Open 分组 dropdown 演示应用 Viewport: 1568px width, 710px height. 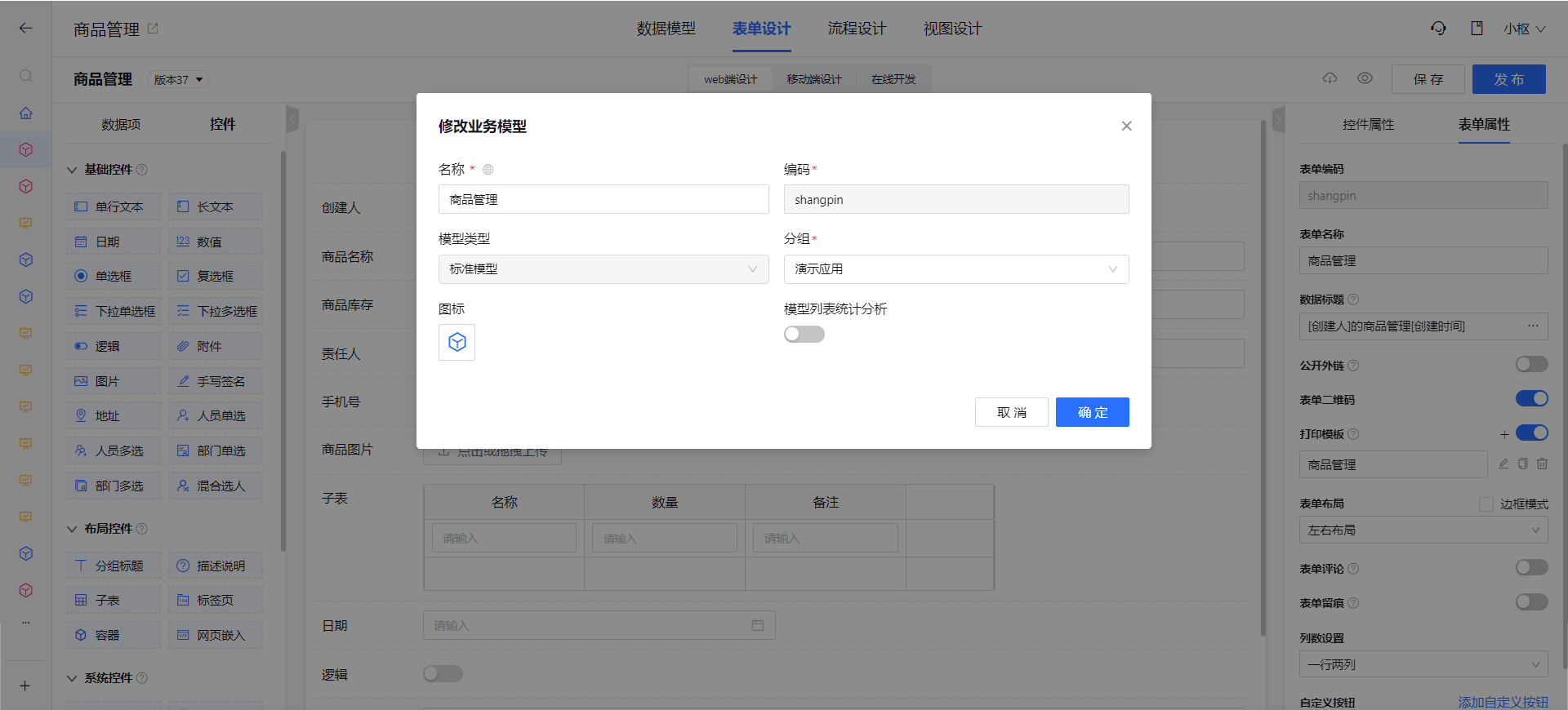pyautogui.click(x=956, y=269)
